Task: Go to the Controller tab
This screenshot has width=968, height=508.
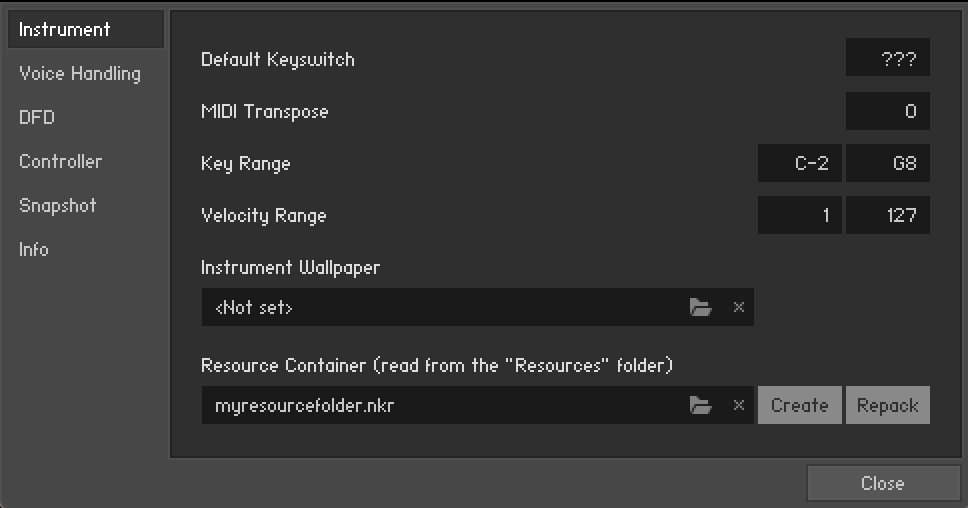Action: click(60, 162)
